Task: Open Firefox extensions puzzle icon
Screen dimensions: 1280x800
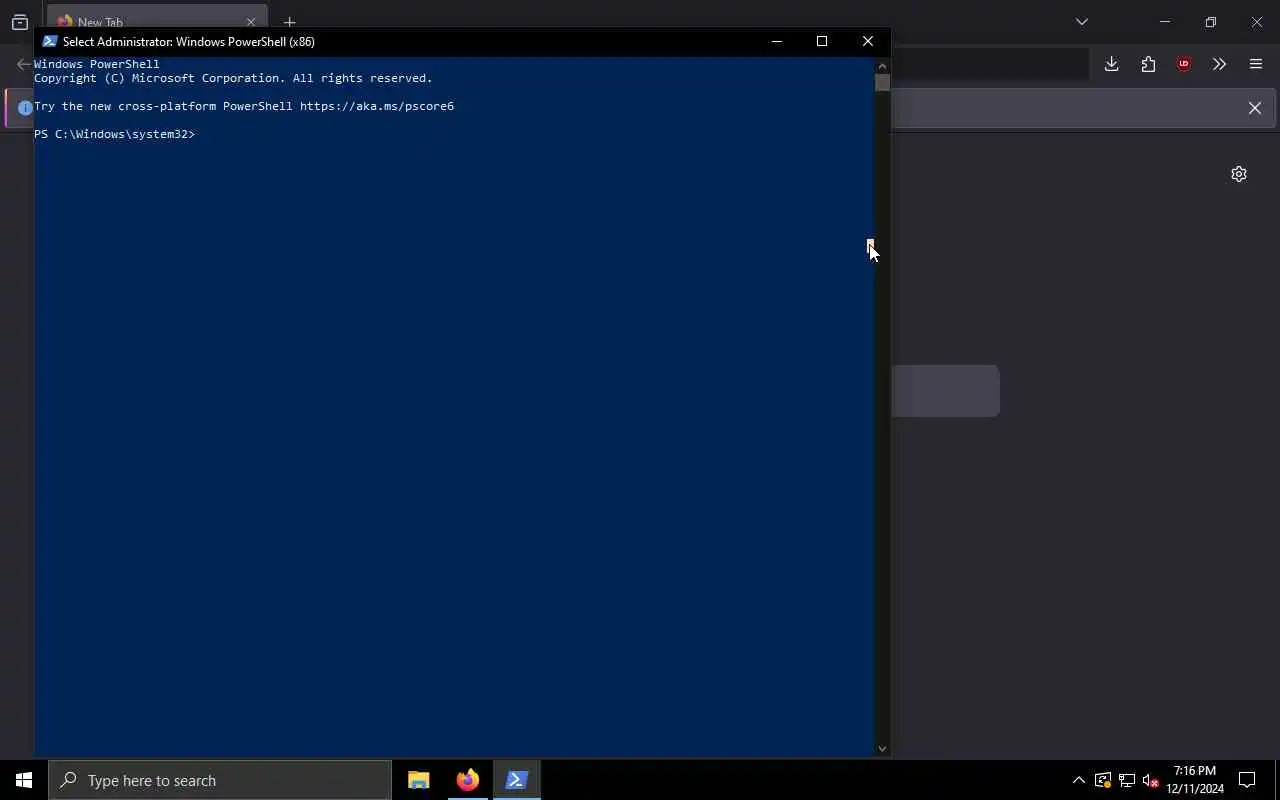Action: [1148, 64]
